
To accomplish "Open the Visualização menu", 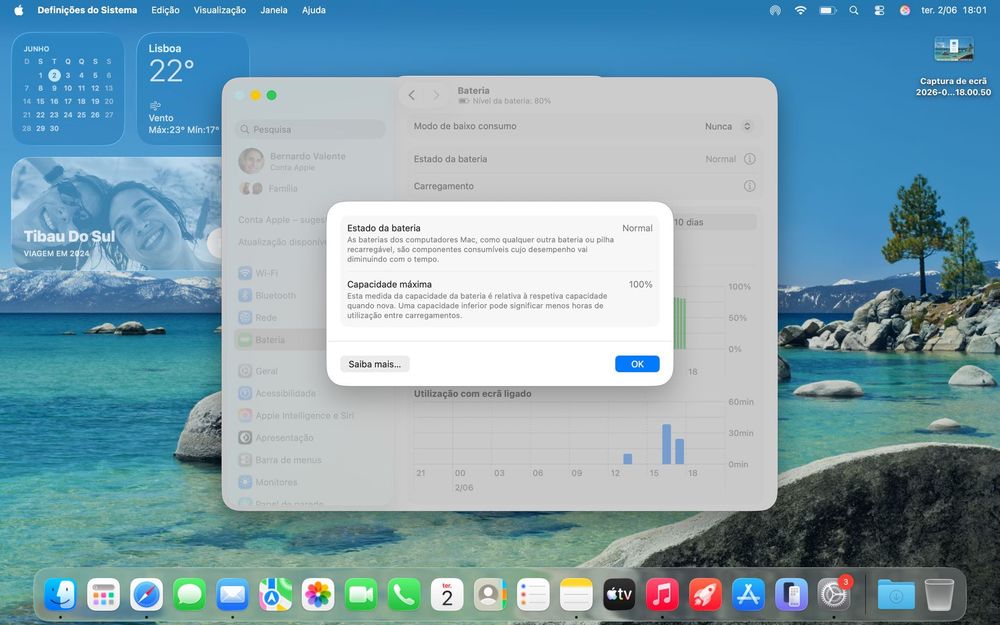I will point(219,10).
